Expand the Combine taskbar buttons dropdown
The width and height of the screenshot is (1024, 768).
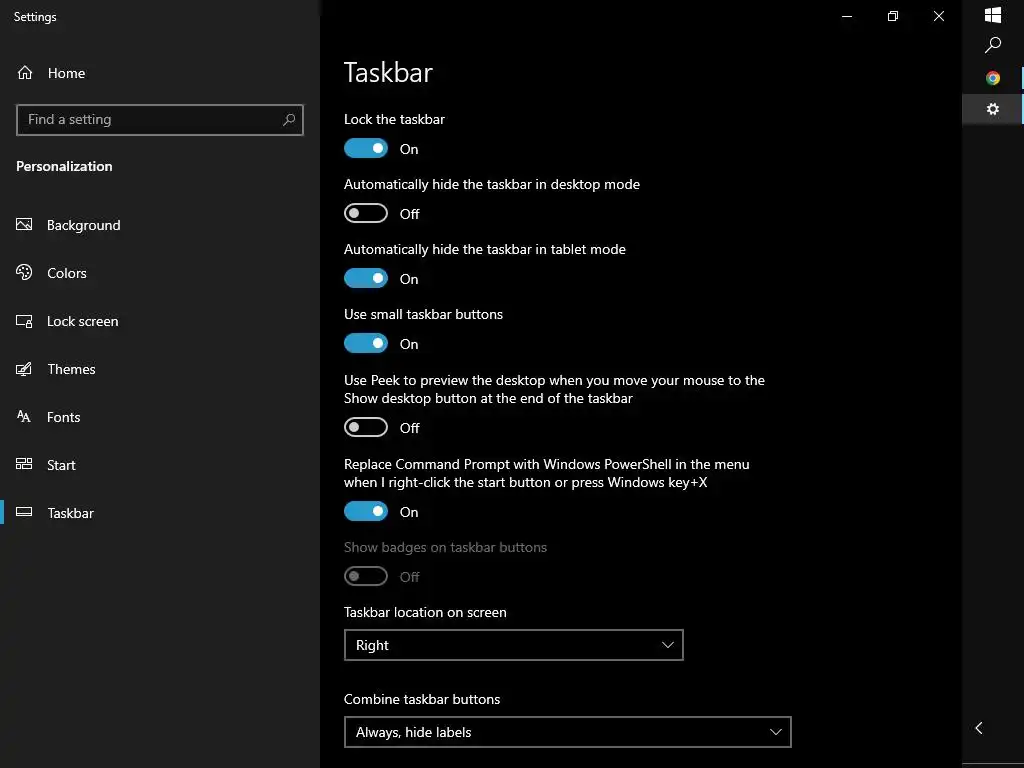567,733
